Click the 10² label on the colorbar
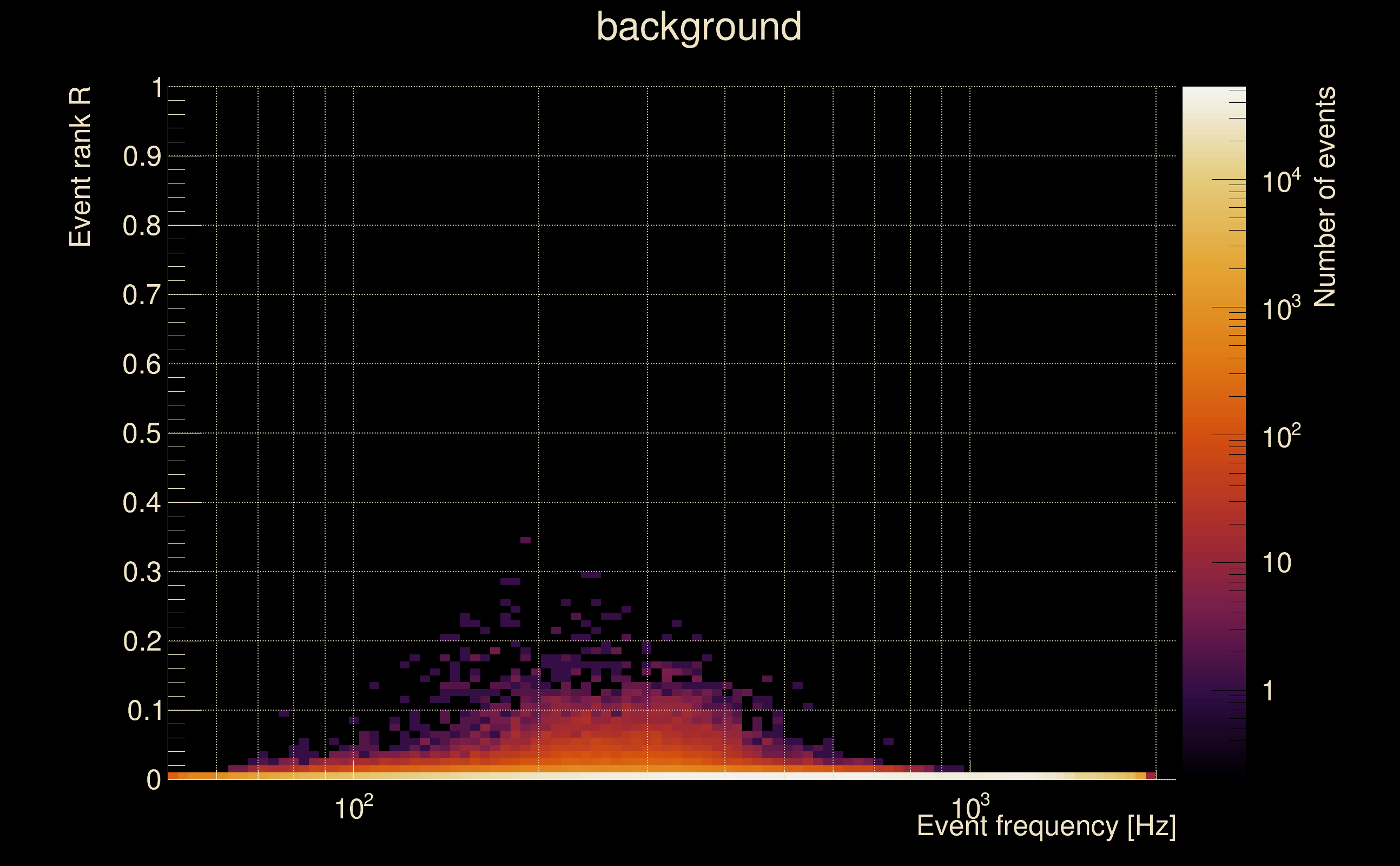1400x866 pixels. [x=1281, y=436]
